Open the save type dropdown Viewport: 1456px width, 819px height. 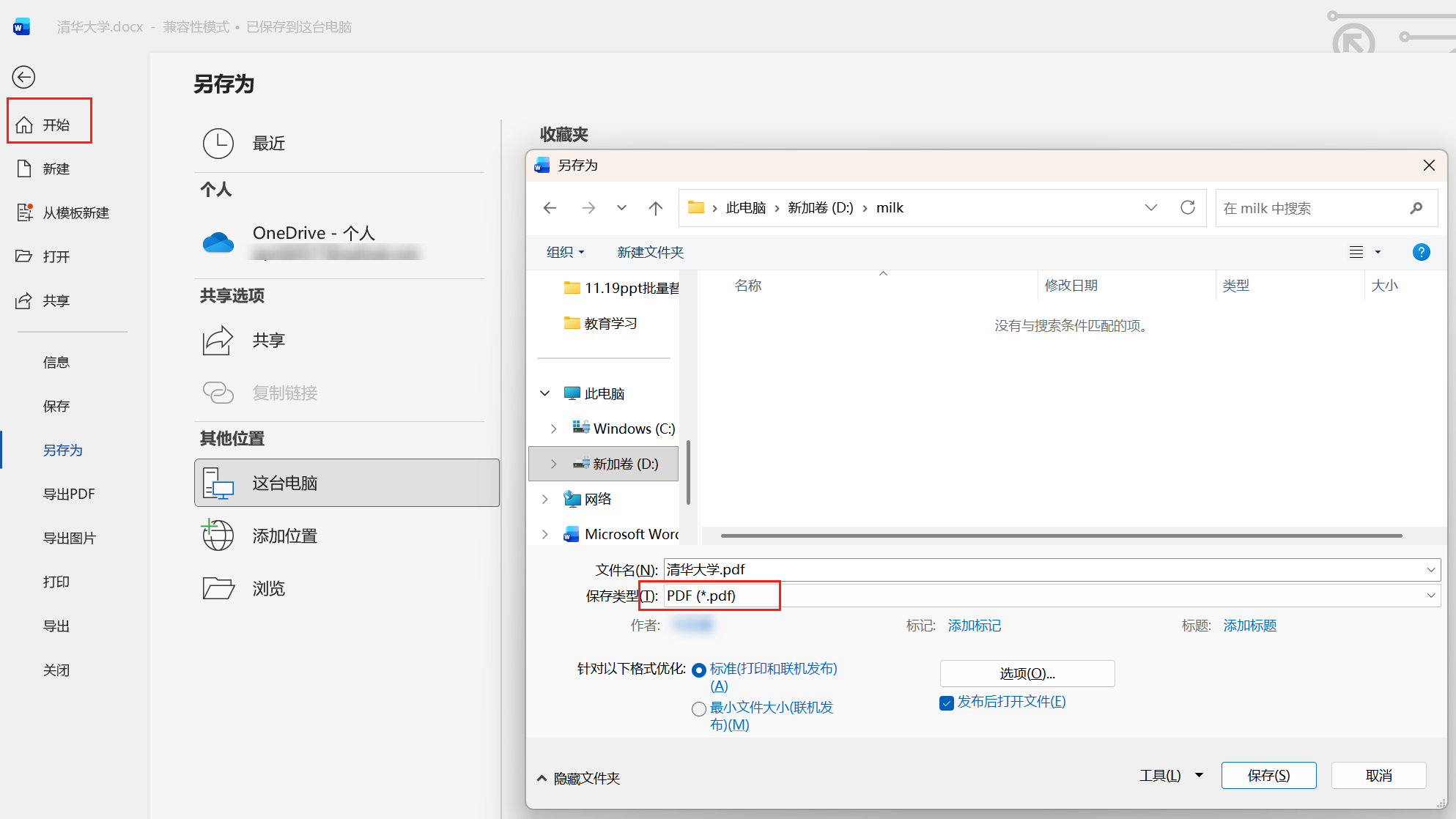click(1430, 596)
